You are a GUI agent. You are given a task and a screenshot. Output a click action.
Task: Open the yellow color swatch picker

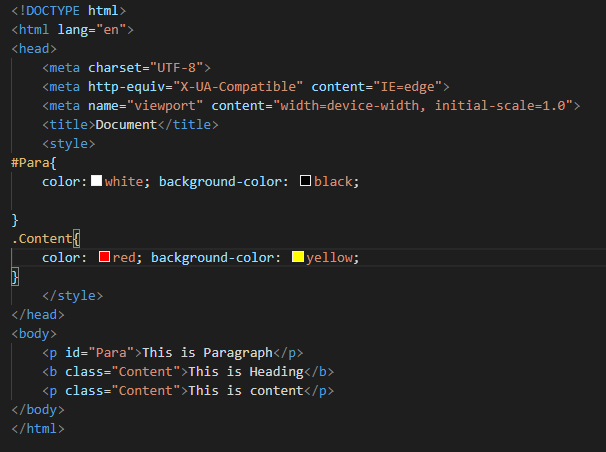pos(298,257)
